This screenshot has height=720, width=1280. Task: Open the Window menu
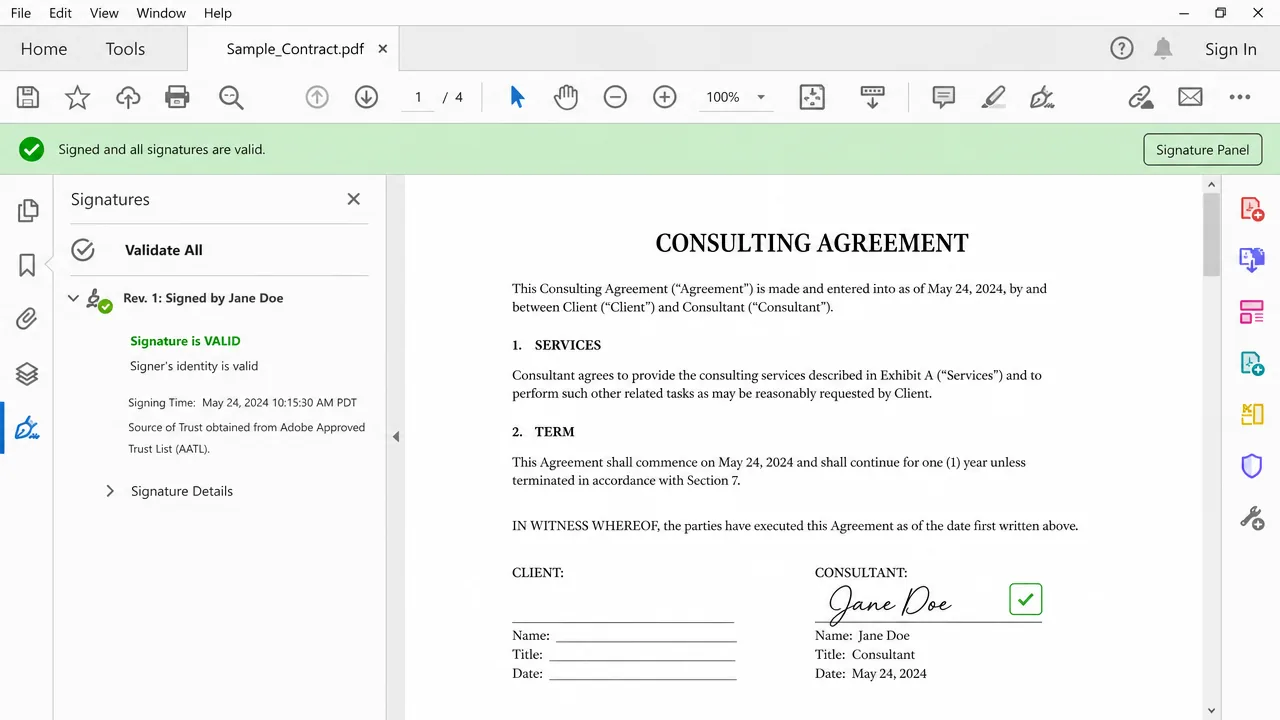coord(161,13)
